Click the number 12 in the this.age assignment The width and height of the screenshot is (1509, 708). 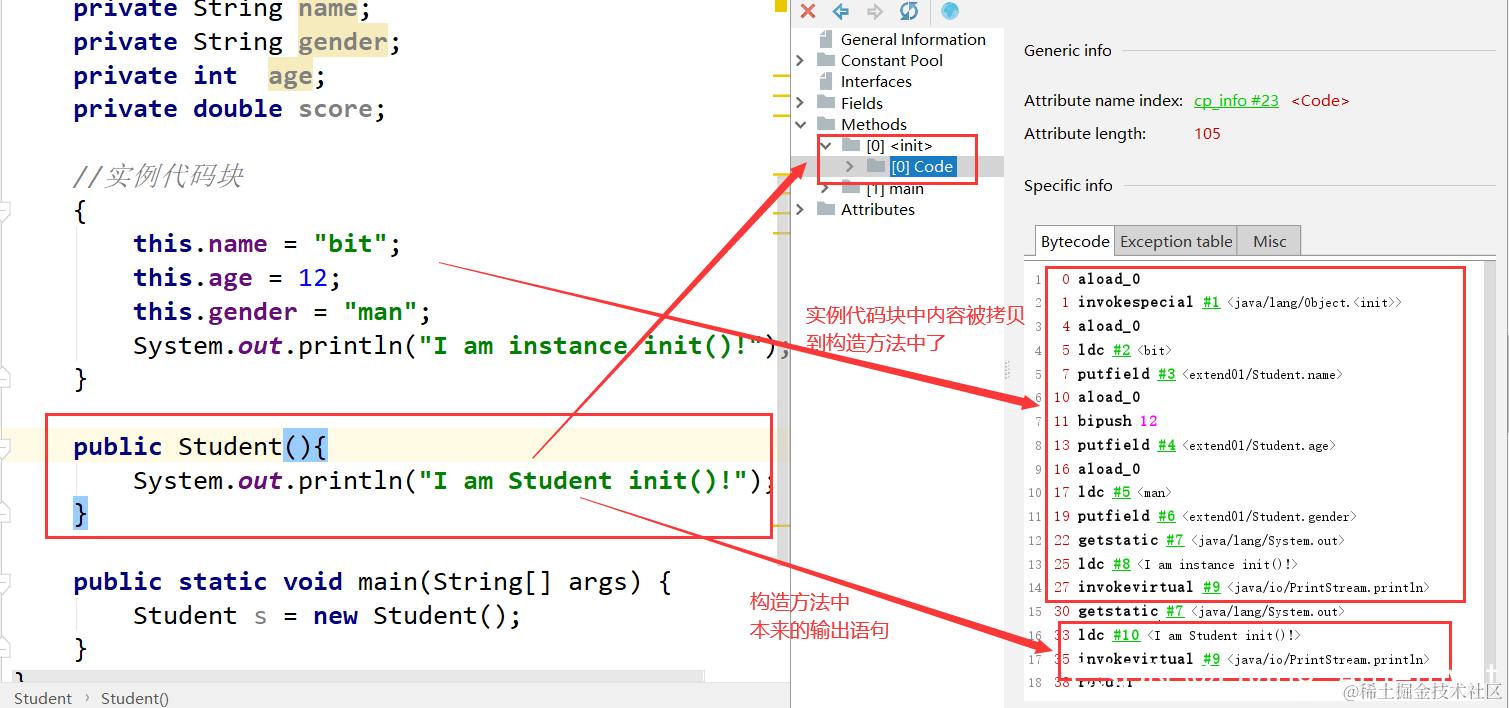point(313,277)
